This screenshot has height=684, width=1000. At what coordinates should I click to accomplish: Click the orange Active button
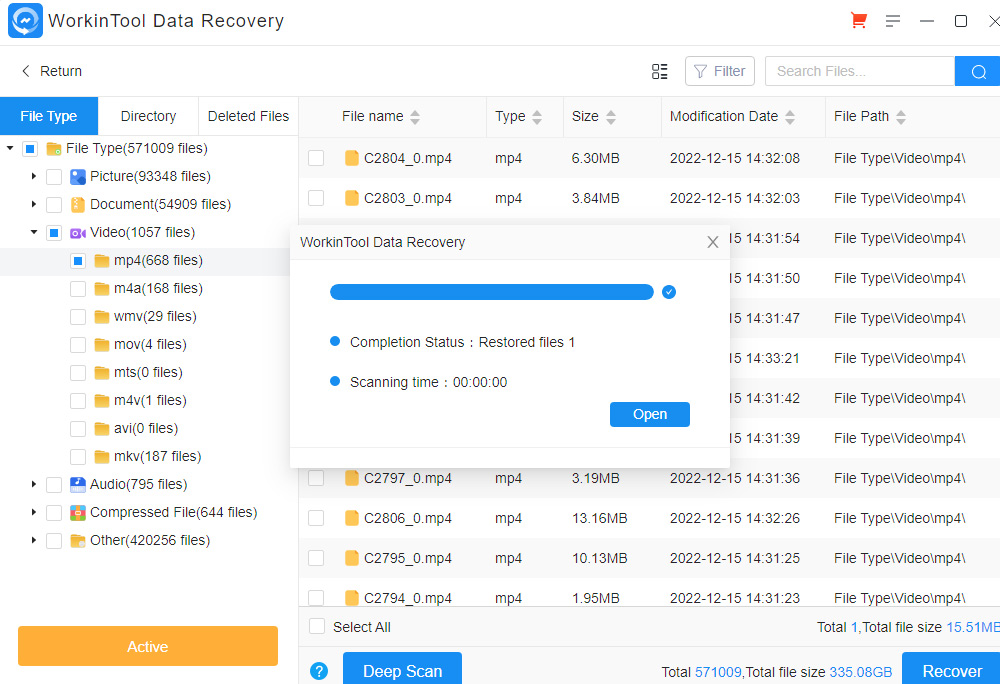tap(148, 646)
